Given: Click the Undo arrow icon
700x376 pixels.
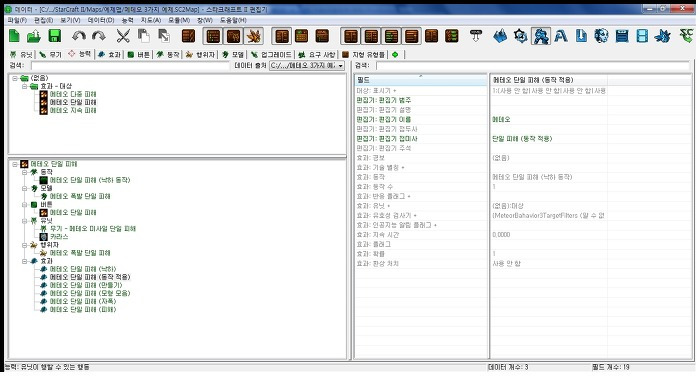Looking at the screenshot, I should 79,36.
